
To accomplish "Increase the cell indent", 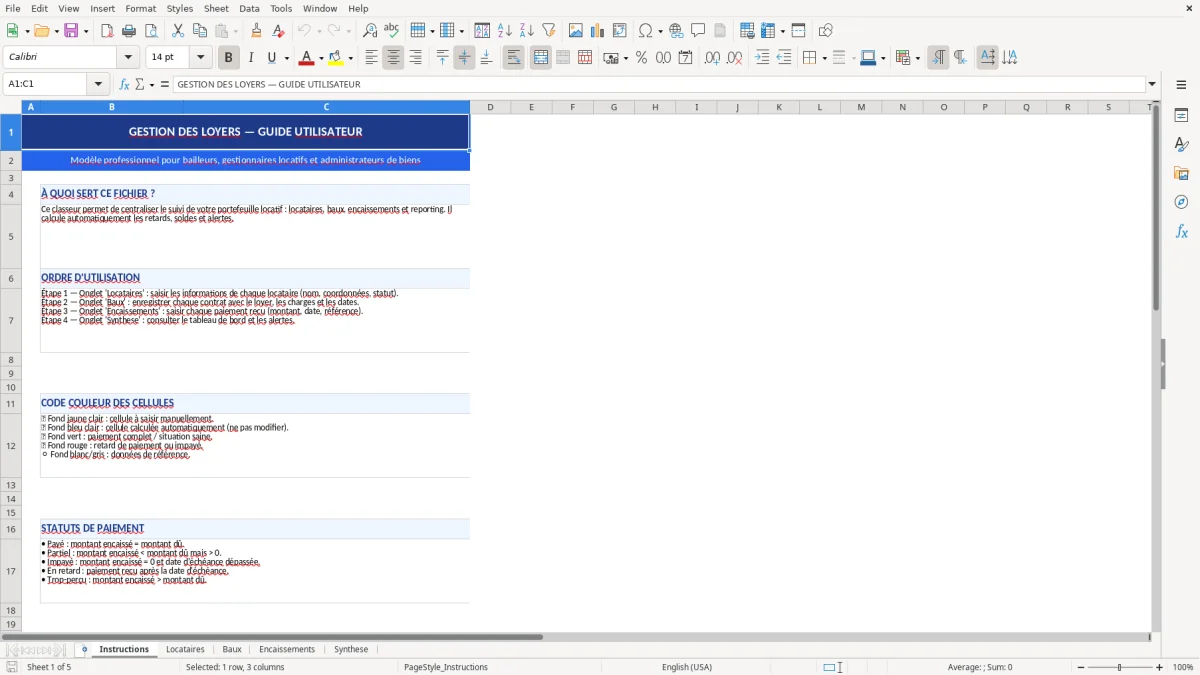I will (x=762, y=58).
